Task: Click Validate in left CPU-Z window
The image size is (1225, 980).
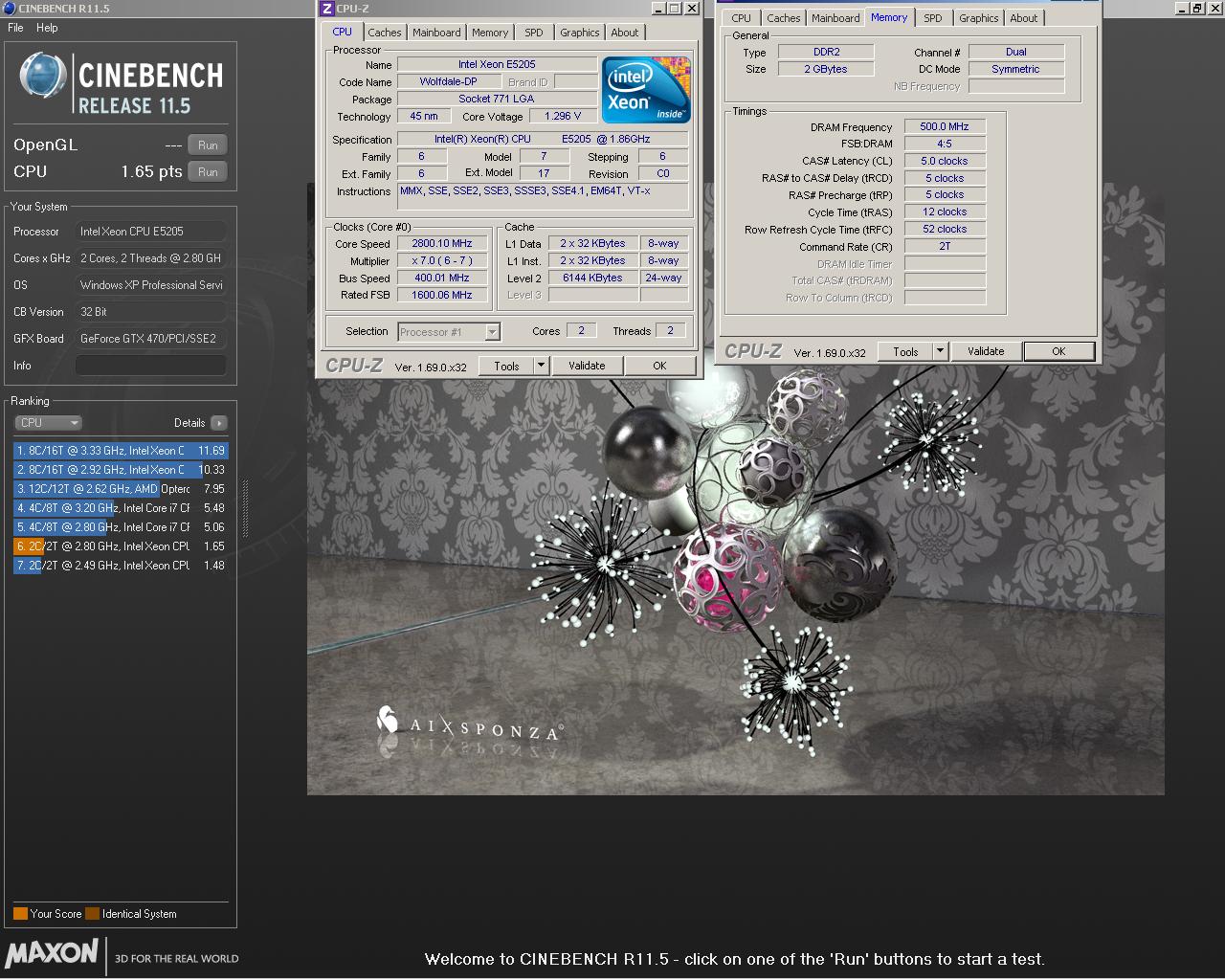Action: pos(587,366)
